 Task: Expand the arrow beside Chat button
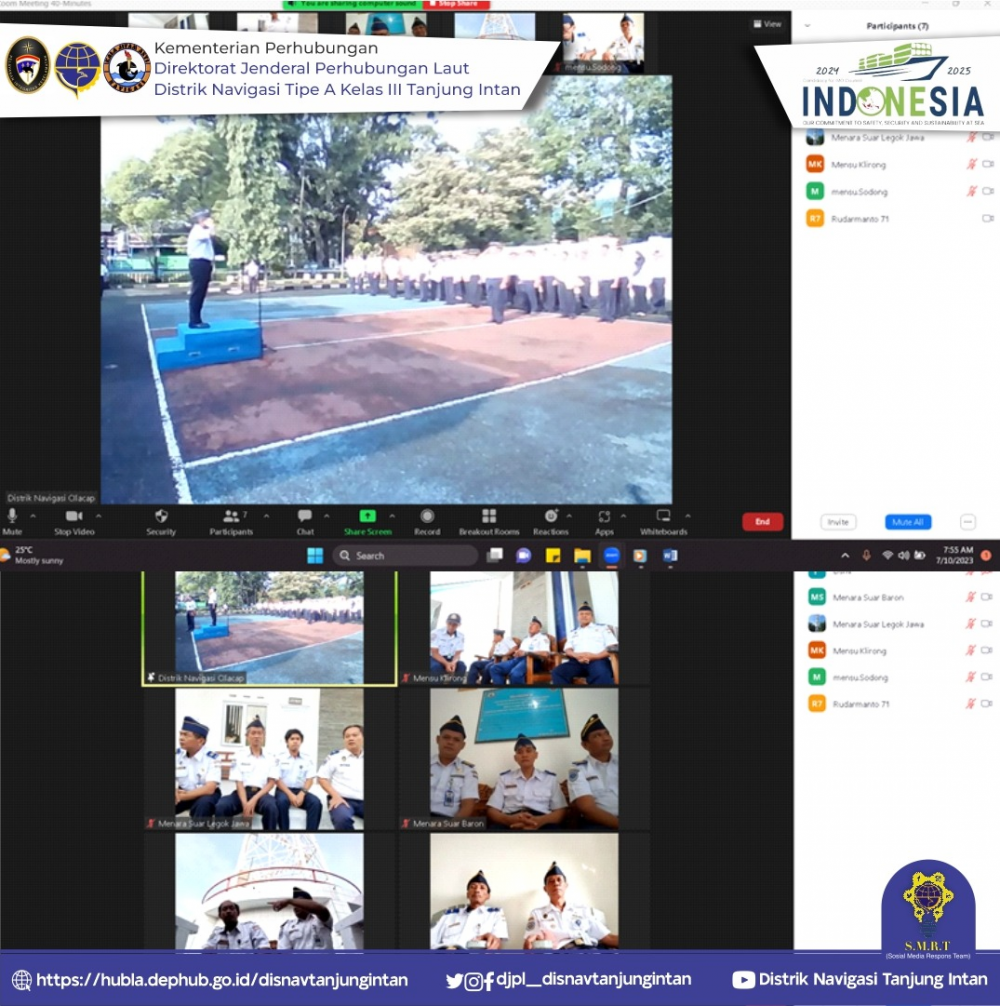click(x=326, y=515)
